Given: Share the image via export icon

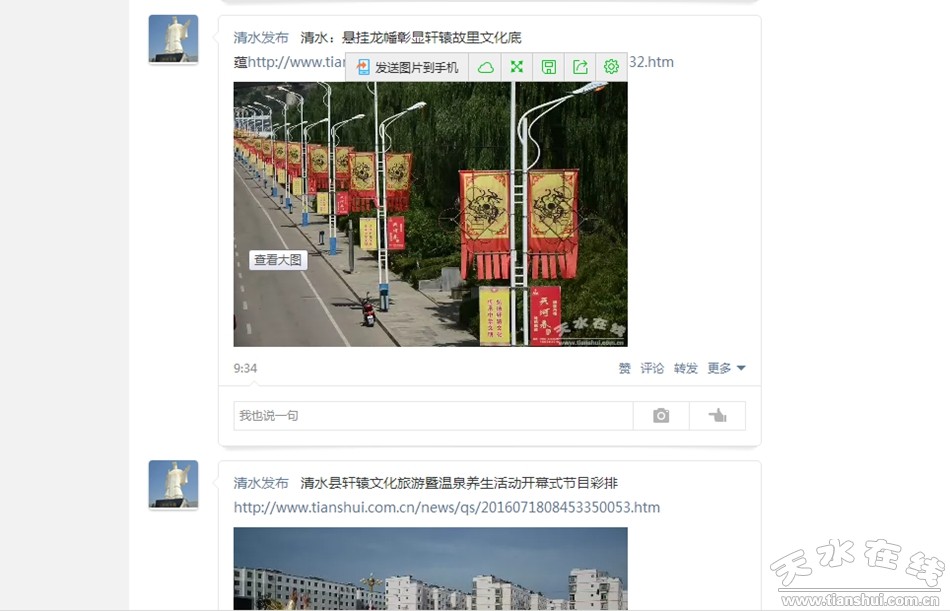Looking at the screenshot, I should [x=580, y=67].
